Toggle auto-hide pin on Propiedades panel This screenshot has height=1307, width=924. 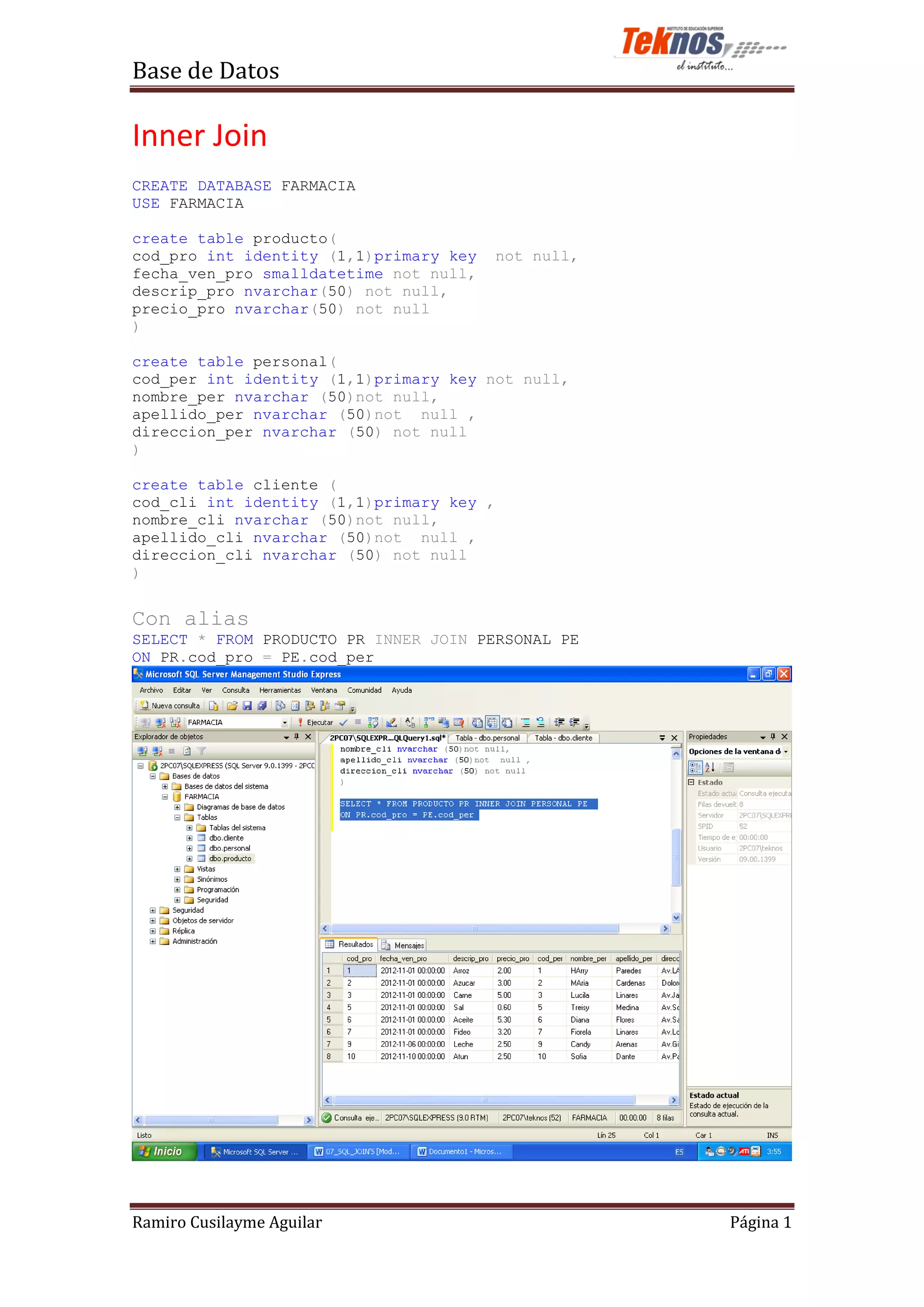[x=773, y=737]
